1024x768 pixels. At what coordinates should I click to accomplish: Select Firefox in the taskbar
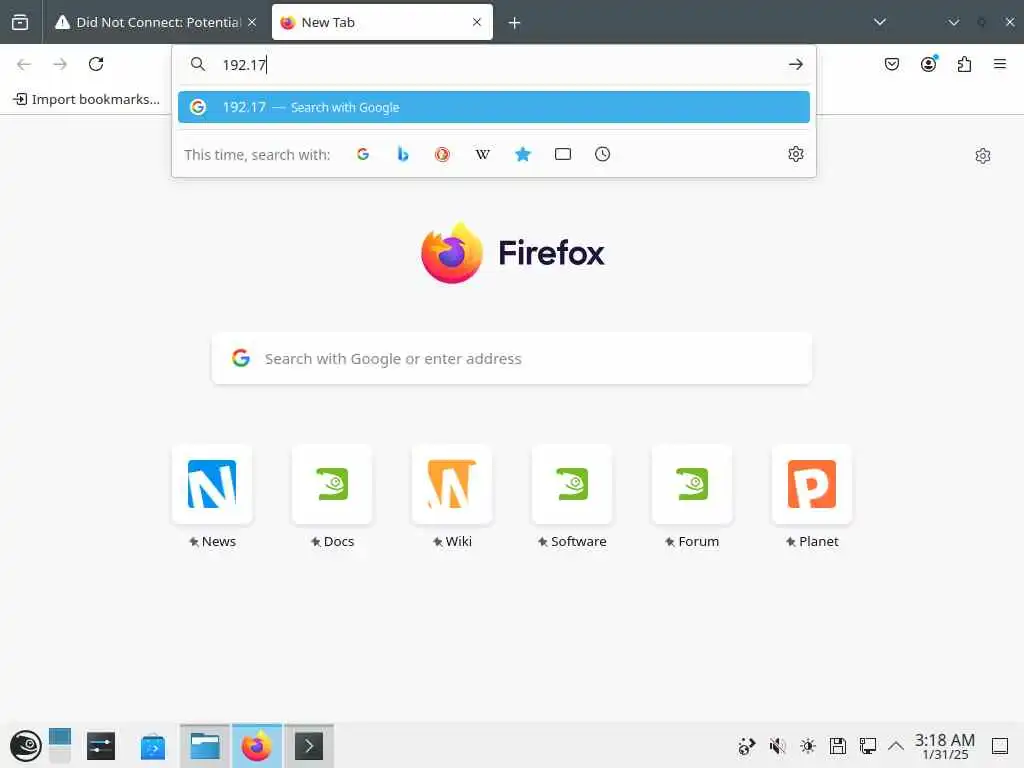(x=257, y=746)
